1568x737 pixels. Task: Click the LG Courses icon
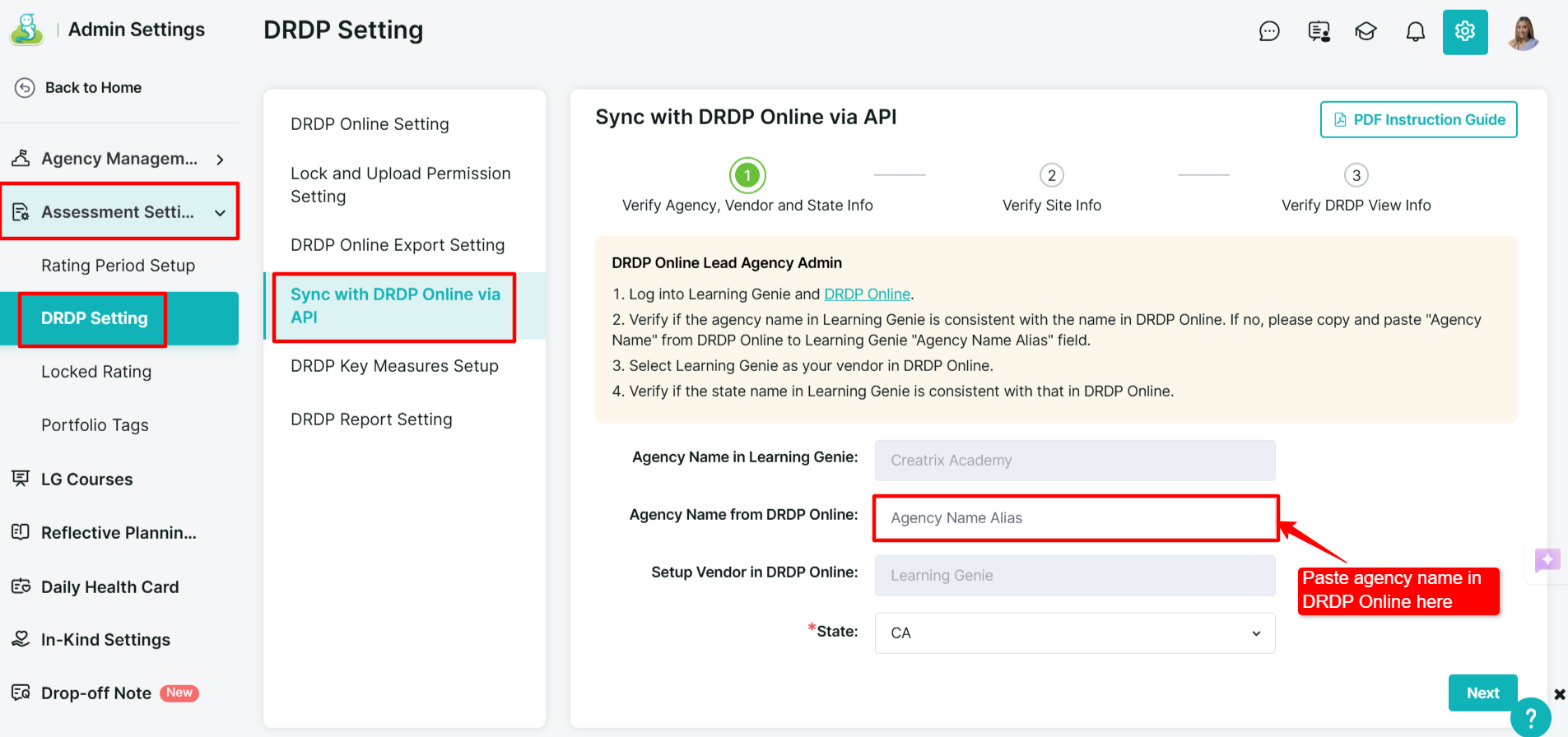[x=21, y=479]
